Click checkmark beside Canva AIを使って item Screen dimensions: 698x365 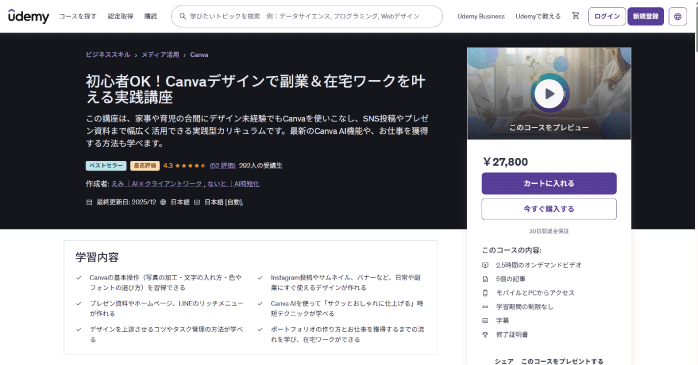(260, 304)
